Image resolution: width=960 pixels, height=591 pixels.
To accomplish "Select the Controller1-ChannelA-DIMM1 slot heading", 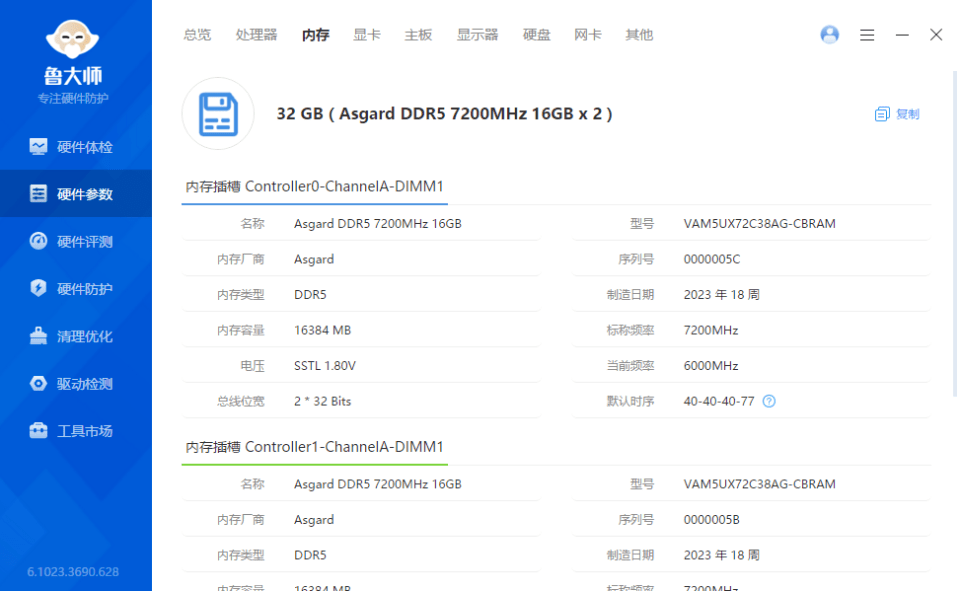I will 314,447.
